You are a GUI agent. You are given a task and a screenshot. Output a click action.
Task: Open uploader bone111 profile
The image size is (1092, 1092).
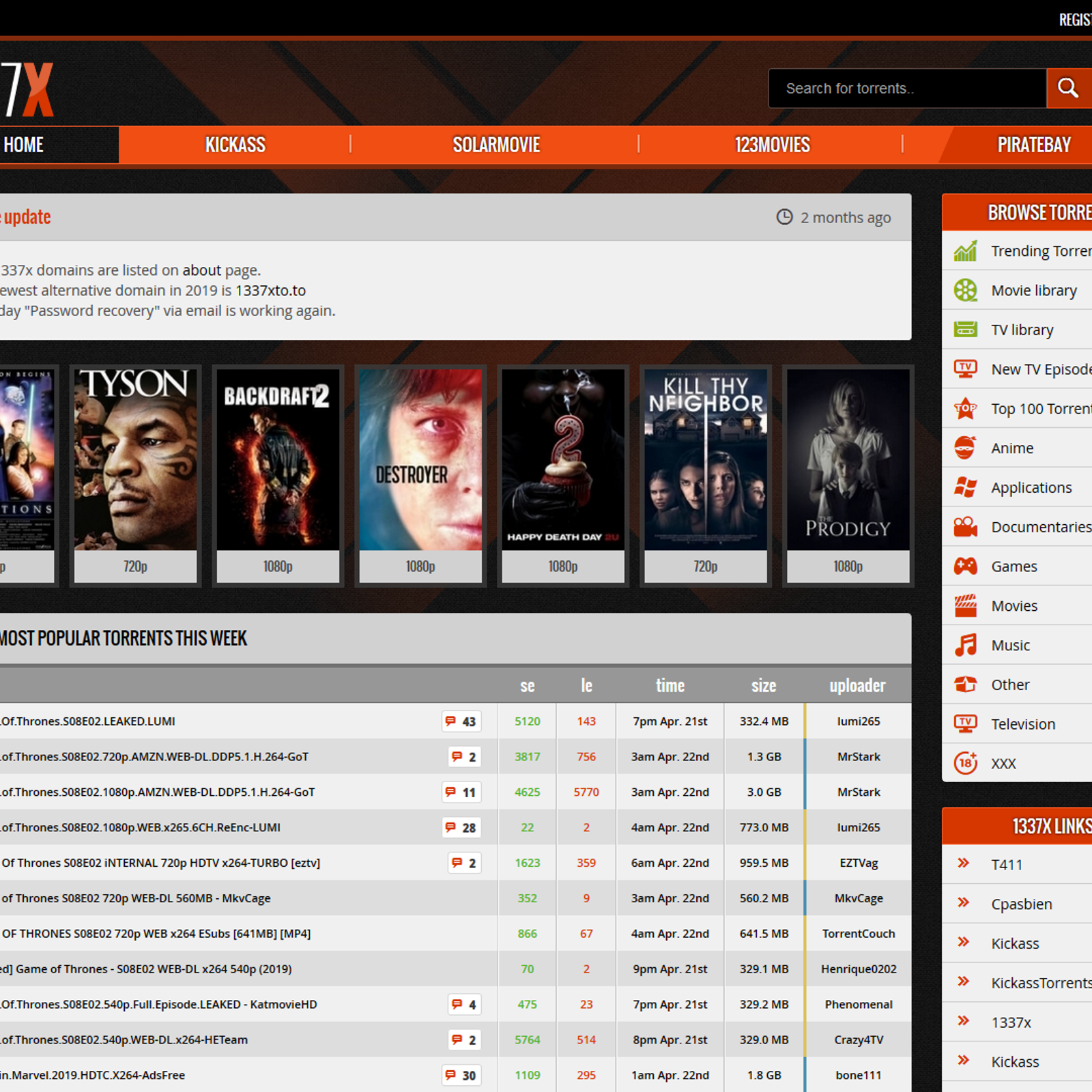(x=859, y=1076)
